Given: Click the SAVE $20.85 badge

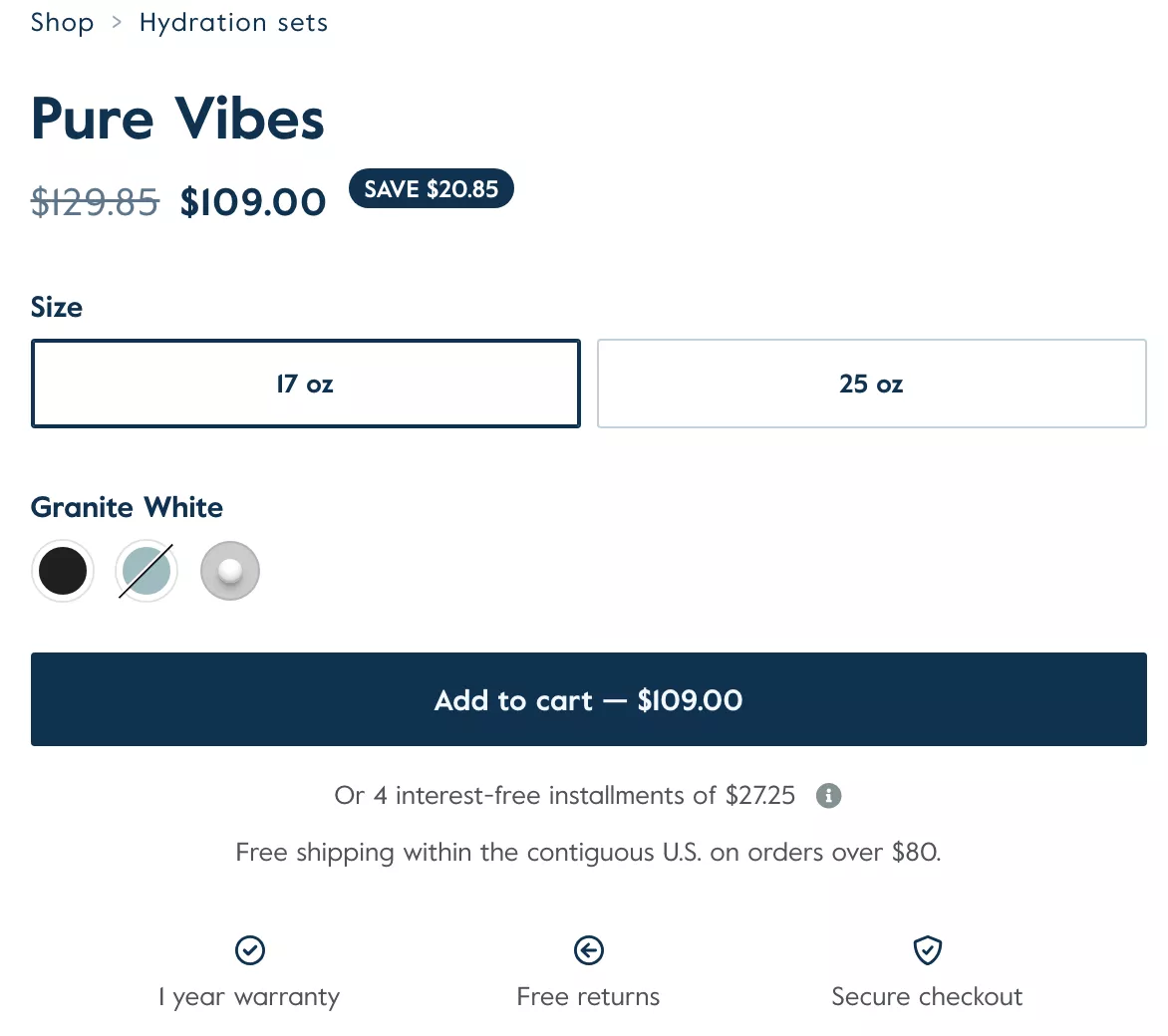Looking at the screenshot, I should click(431, 189).
